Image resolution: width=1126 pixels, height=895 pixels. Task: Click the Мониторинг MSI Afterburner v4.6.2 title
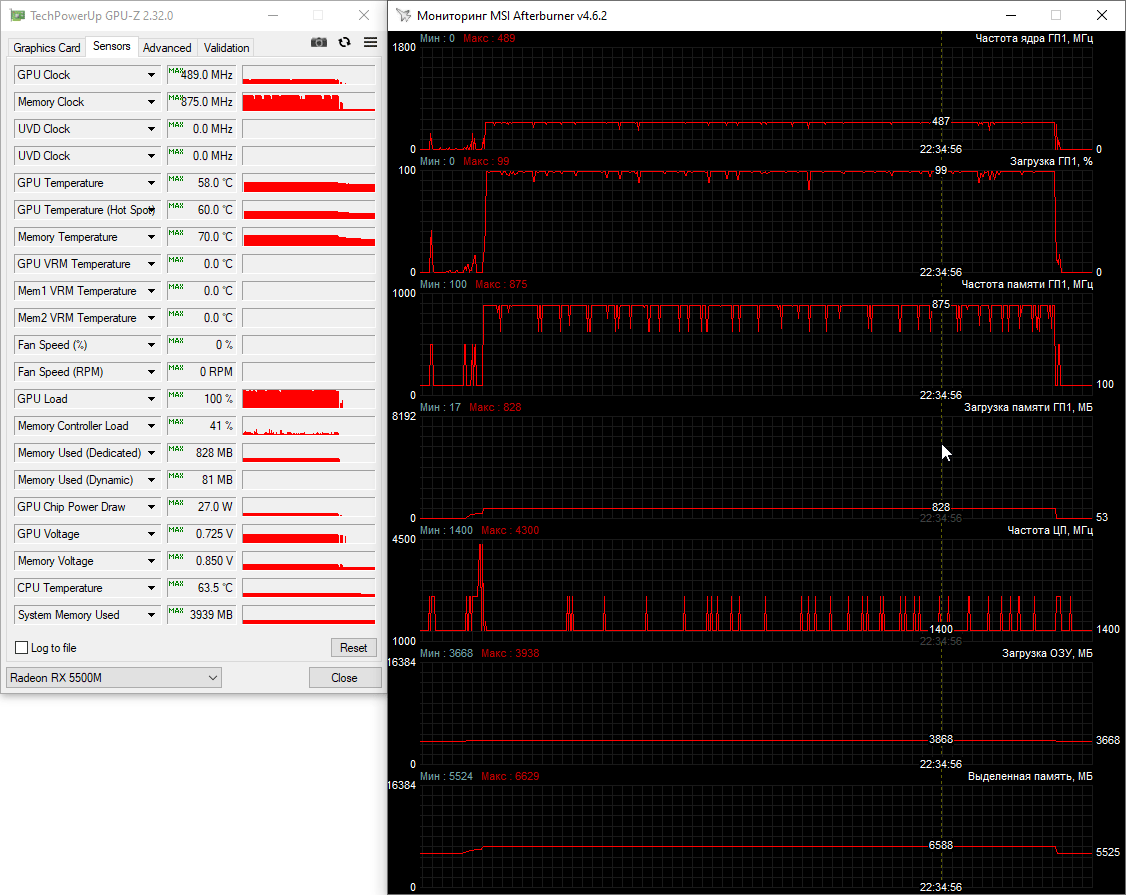512,15
